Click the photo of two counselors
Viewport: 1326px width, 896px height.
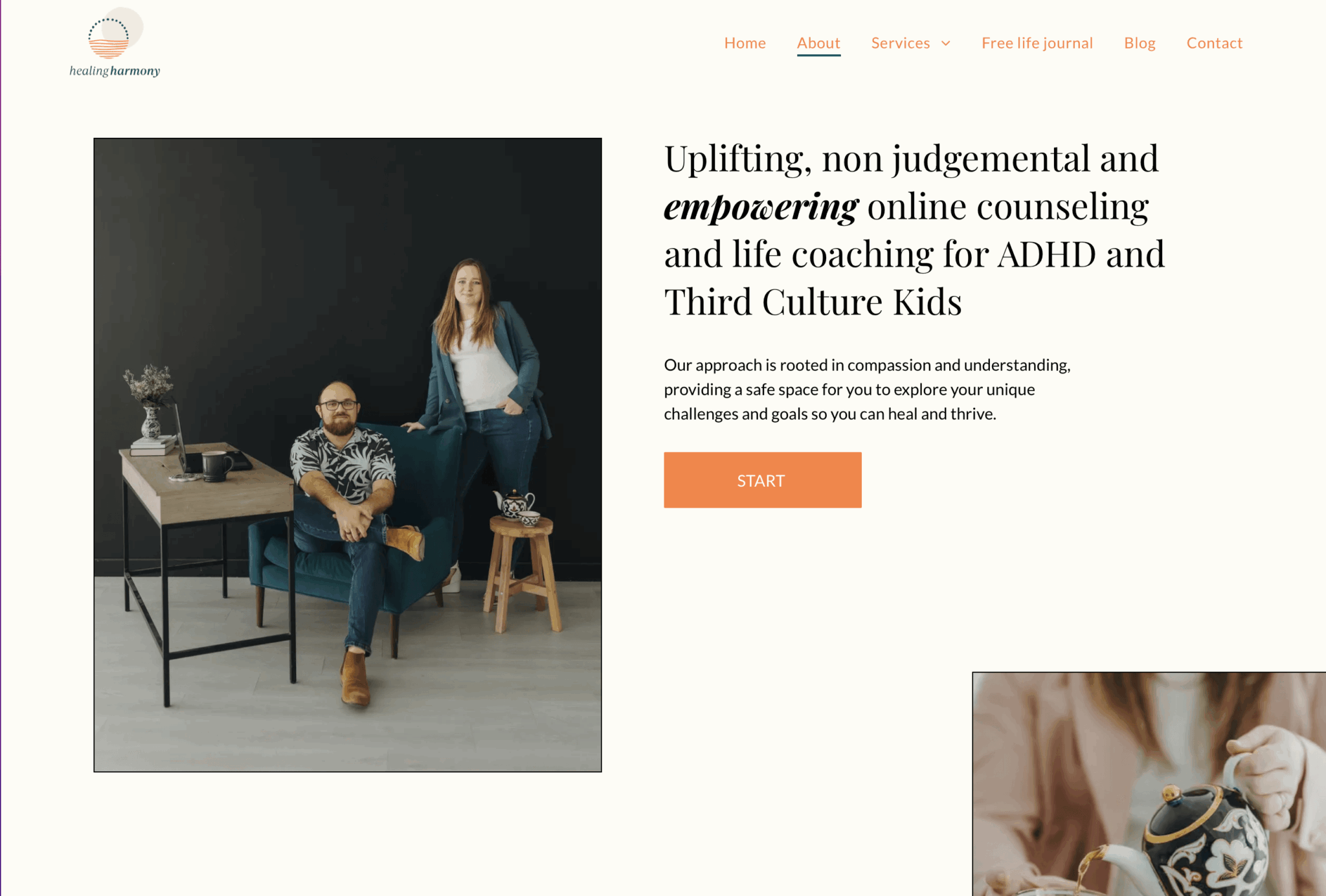click(x=348, y=454)
